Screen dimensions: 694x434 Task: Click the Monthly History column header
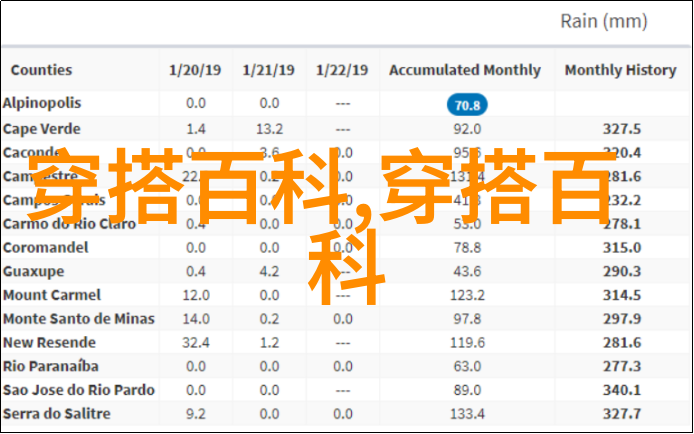point(621,70)
